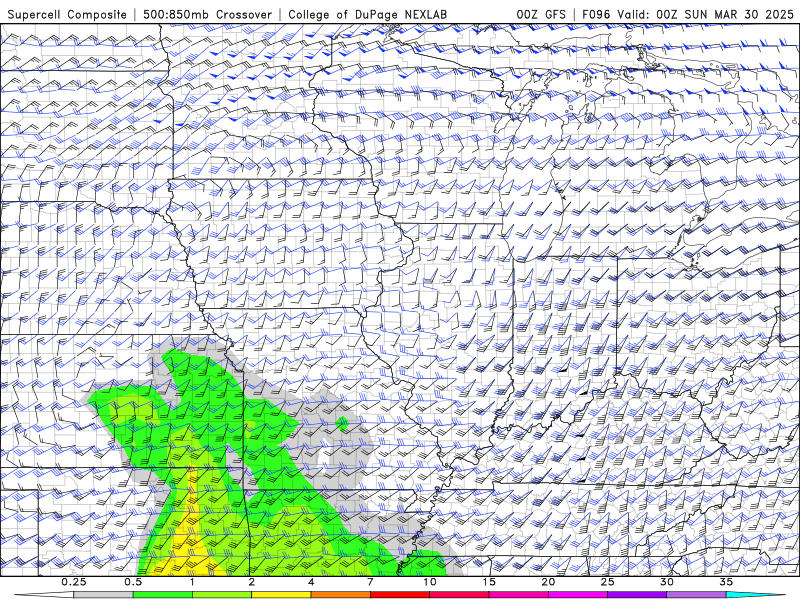This screenshot has height=600, width=800.
Task: Click the gray legend color segment
Action: click(103, 595)
